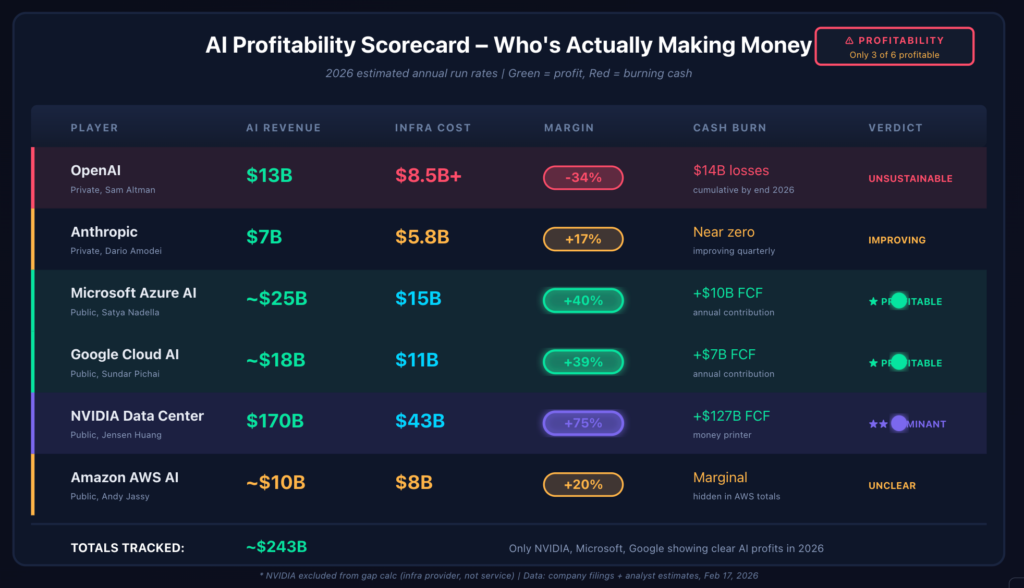Click Amazon's +20% margin badge
This screenshot has height=588, width=1024.
point(583,484)
